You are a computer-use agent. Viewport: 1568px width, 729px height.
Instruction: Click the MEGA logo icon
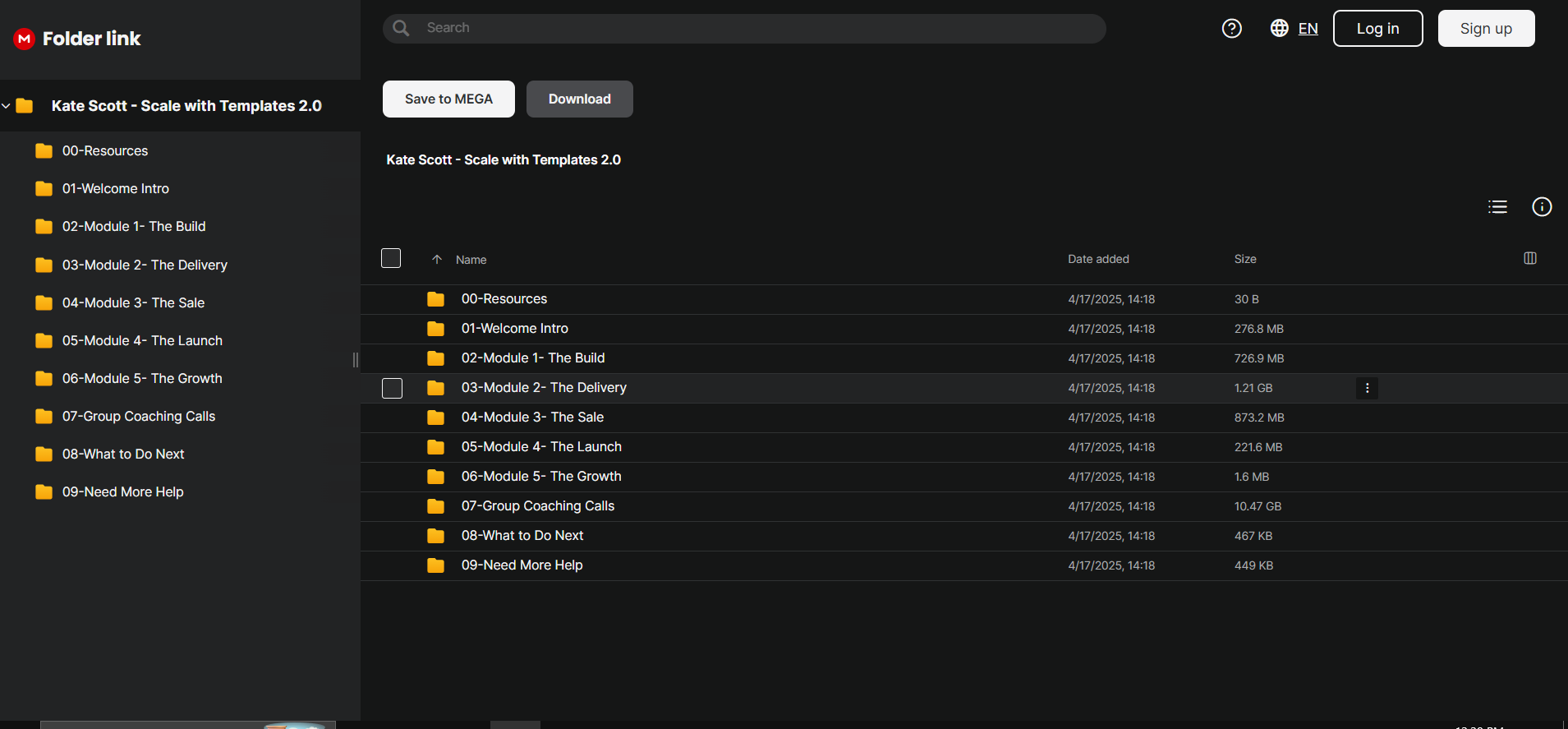click(24, 39)
